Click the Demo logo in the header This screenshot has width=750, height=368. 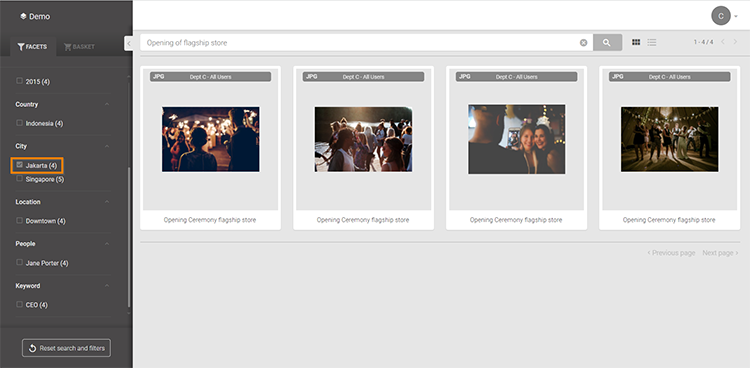pos(35,16)
